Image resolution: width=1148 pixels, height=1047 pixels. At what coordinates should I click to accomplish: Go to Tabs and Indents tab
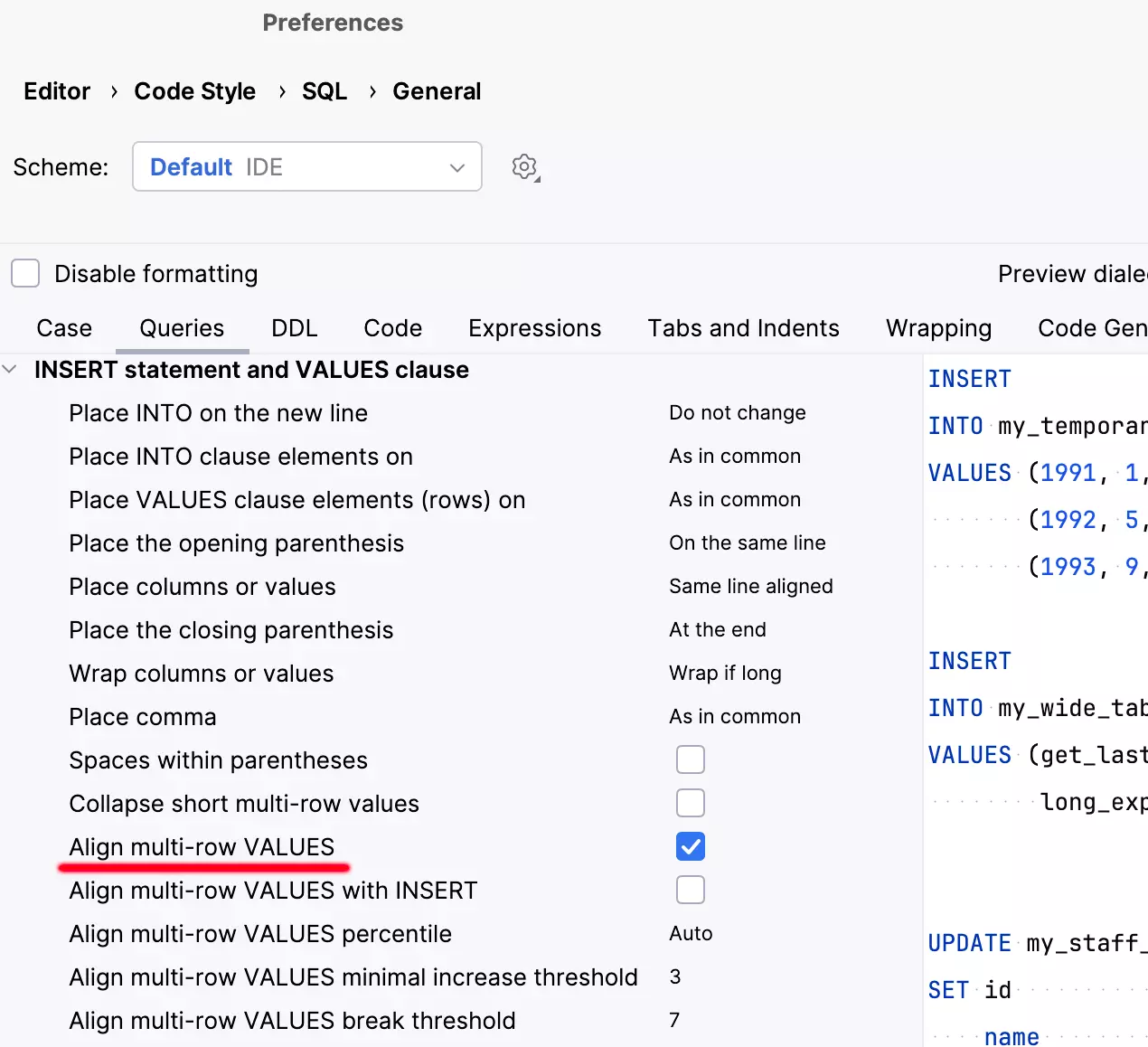tap(743, 328)
